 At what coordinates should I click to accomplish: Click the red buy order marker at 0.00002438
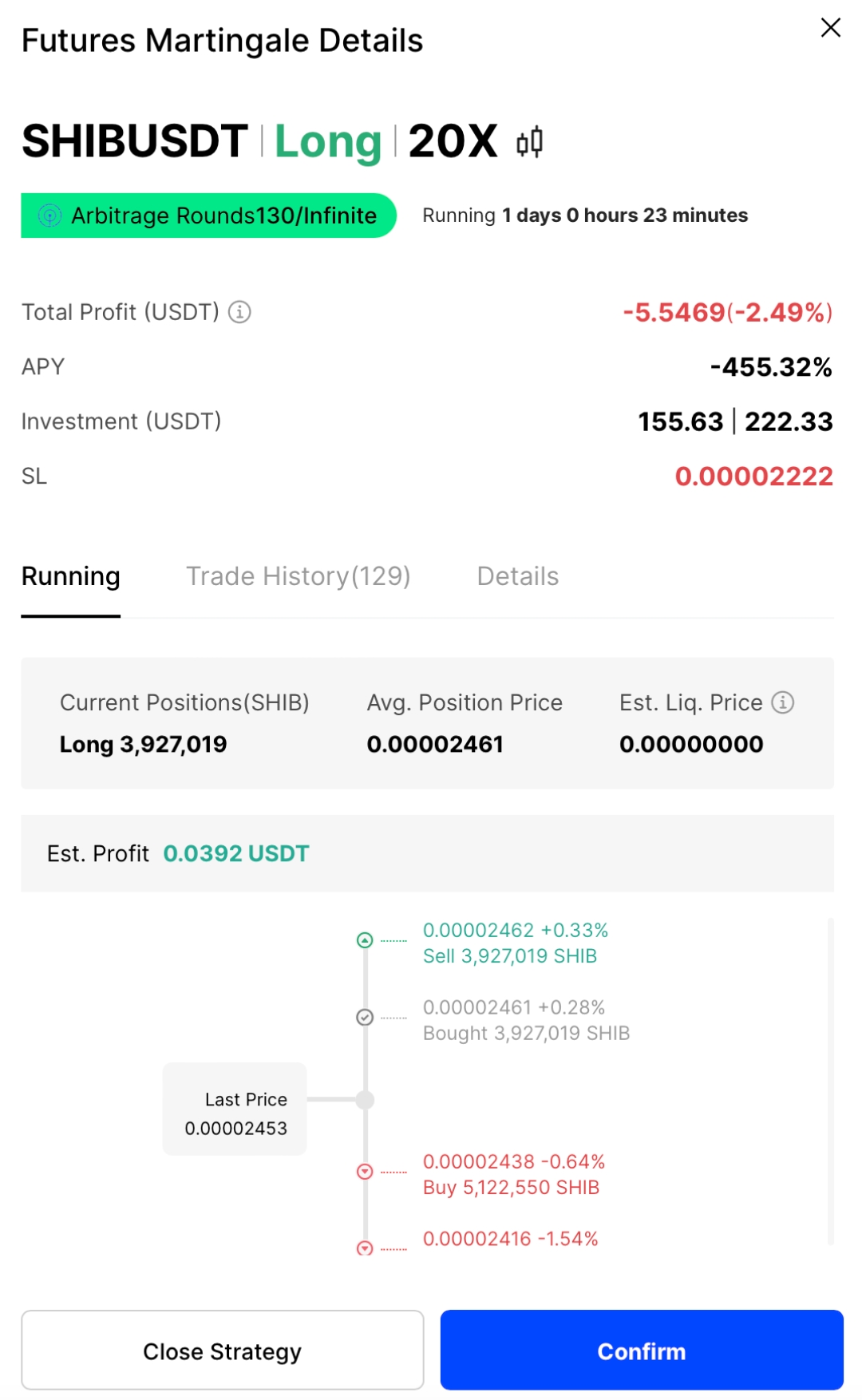pyautogui.click(x=365, y=1172)
